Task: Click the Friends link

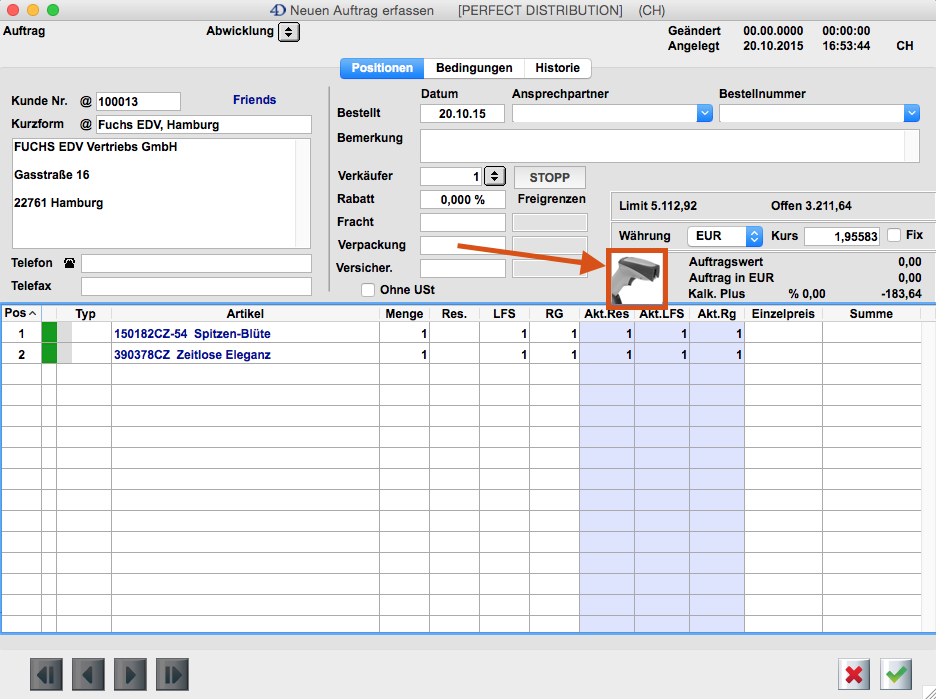Action: pos(254,100)
